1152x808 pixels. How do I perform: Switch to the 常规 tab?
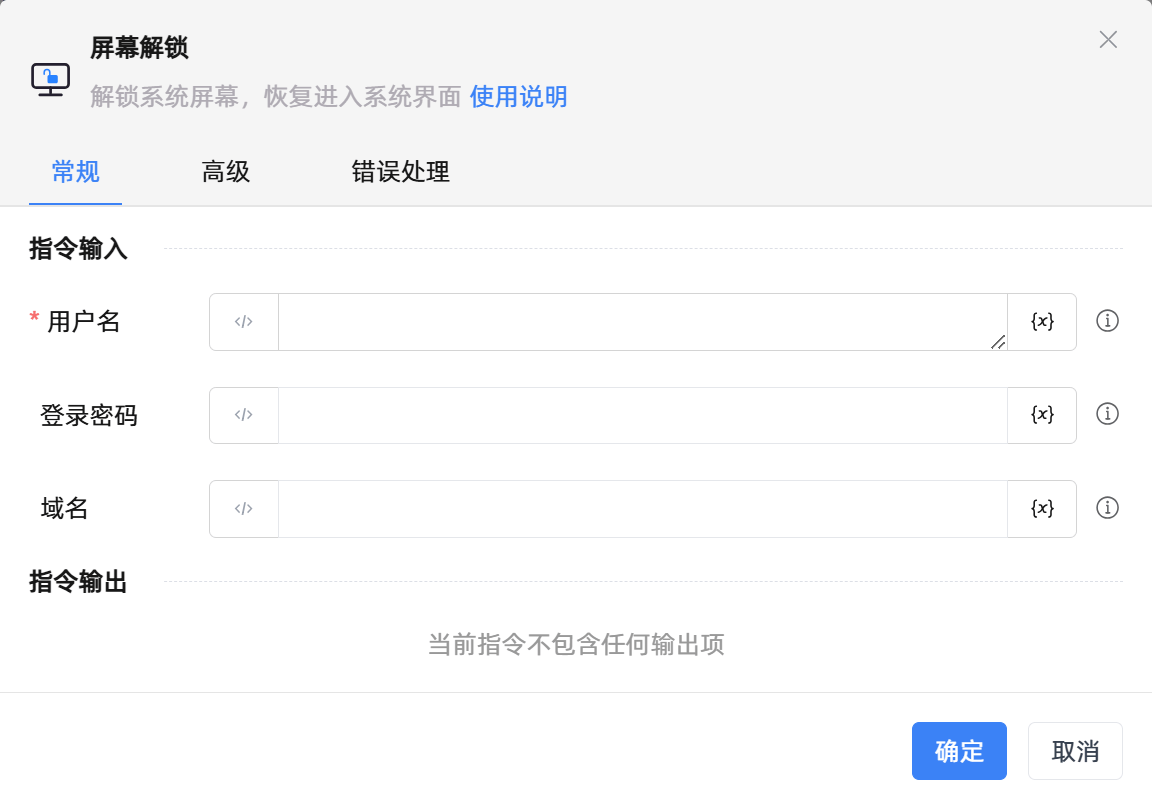75,172
